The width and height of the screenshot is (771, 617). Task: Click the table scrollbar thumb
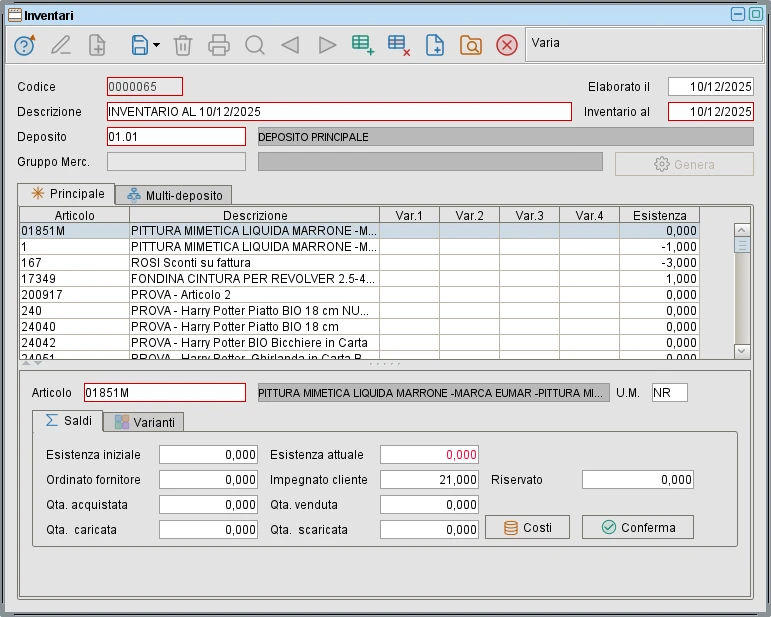[x=741, y=245]
